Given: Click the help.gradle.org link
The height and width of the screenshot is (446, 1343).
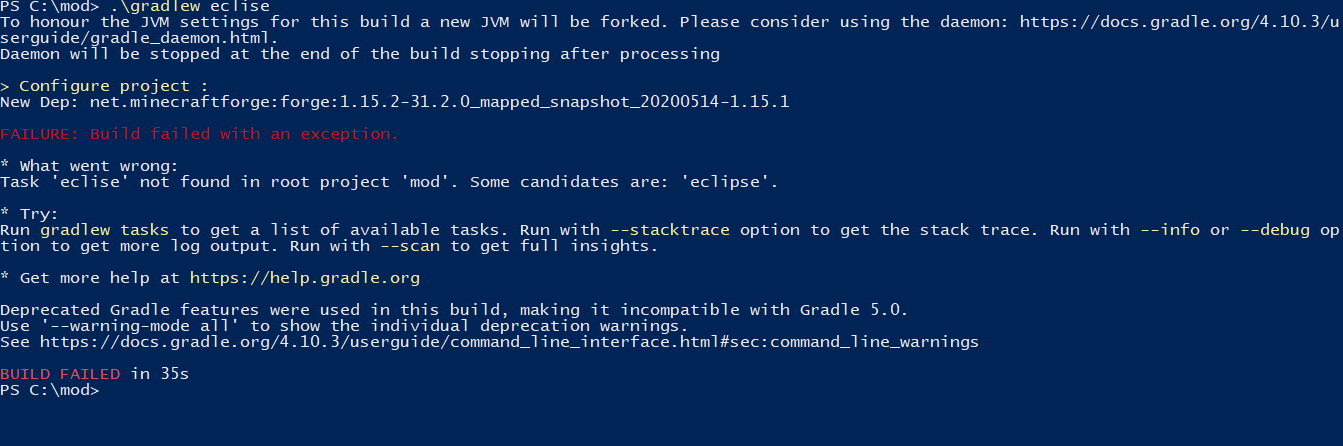Looking at the screenshot, I should (305, 278).
